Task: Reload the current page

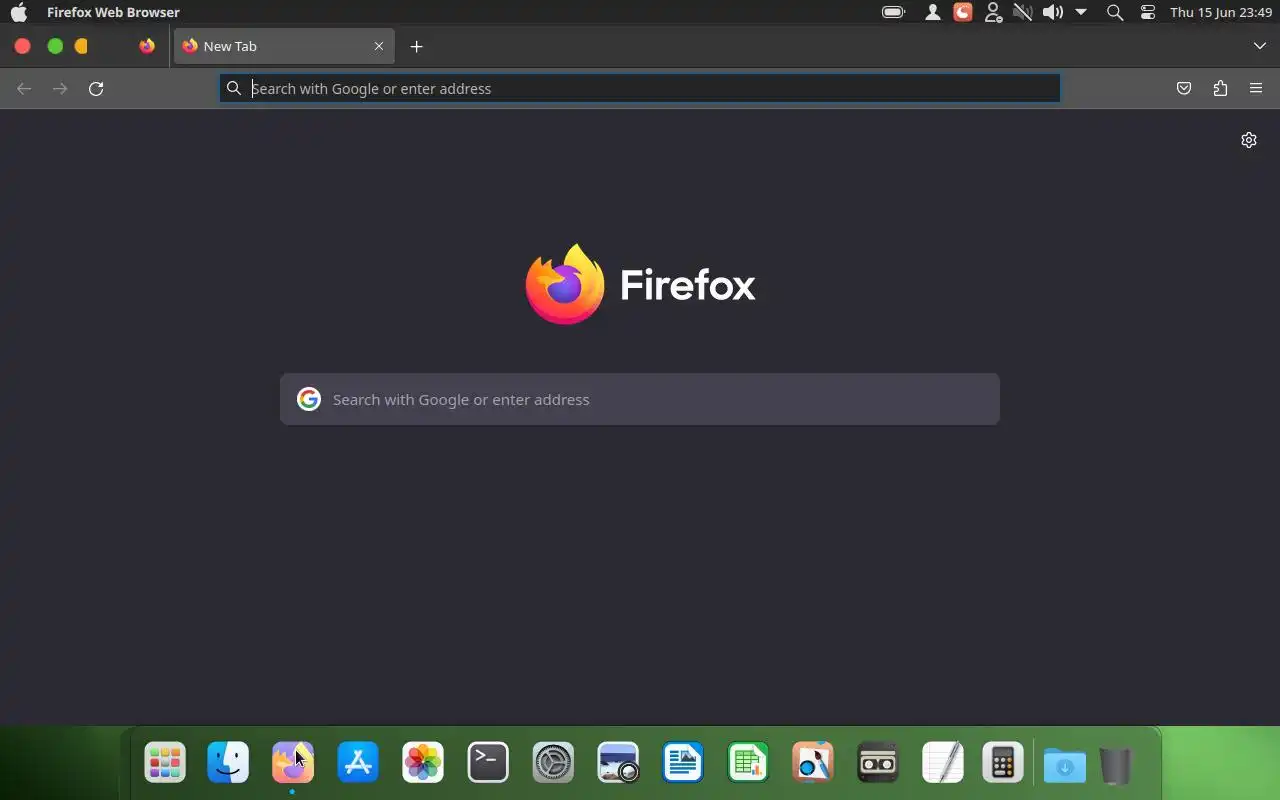Action: click(x=96, y=89)
